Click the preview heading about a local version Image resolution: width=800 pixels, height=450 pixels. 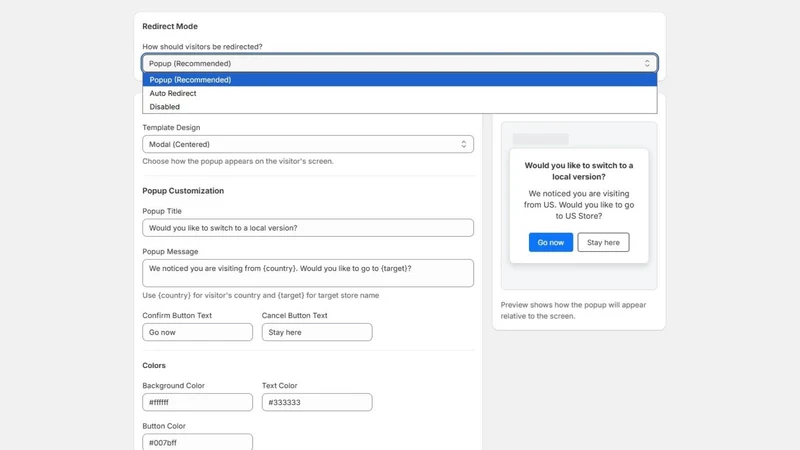pyautogui.click(x=579, y=171)
